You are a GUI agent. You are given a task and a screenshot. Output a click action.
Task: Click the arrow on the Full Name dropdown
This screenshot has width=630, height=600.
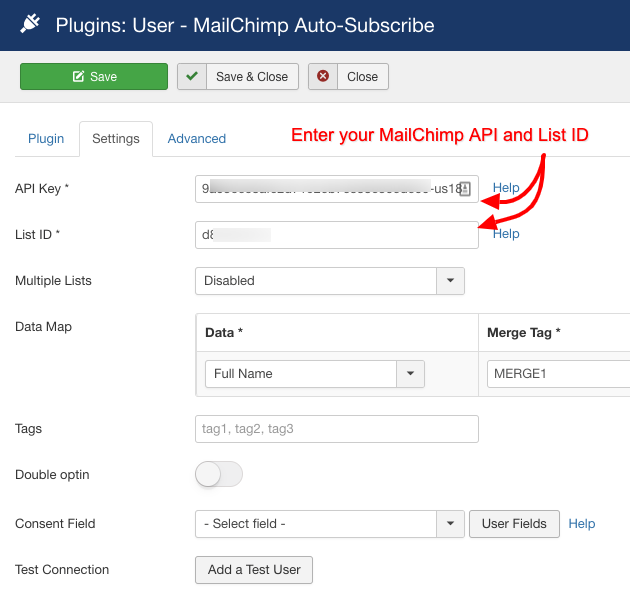[410, 374]
